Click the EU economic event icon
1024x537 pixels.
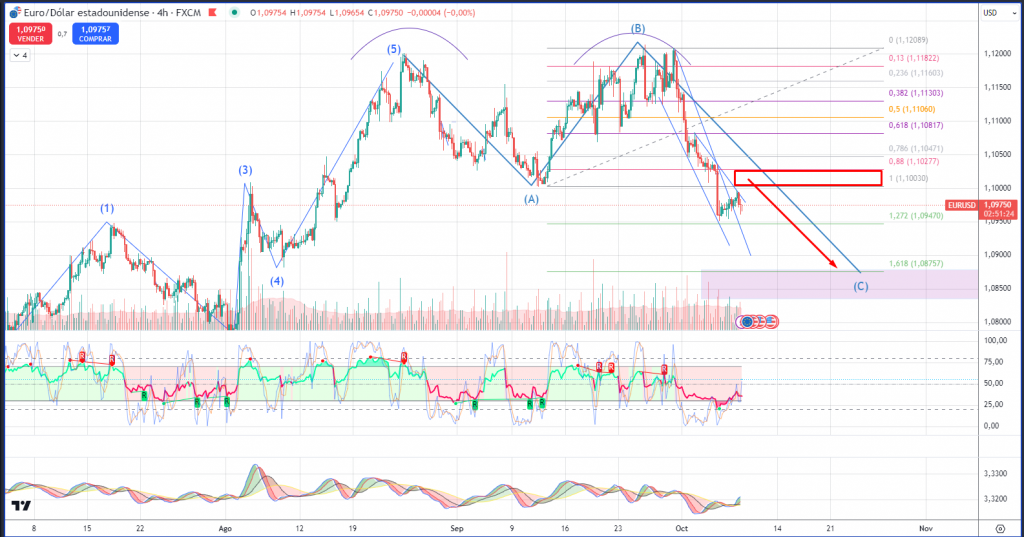pyautogui.click(x=746, y=322)
